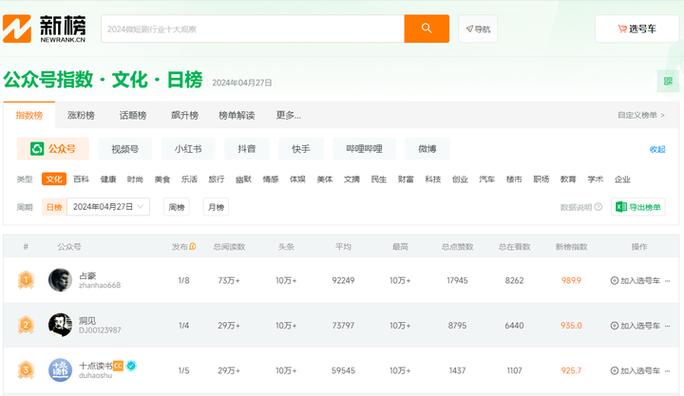The width and height of the screenshot is (684, 396).
Task: Select the 小红书 platform
Action: [x=188, y=149]
